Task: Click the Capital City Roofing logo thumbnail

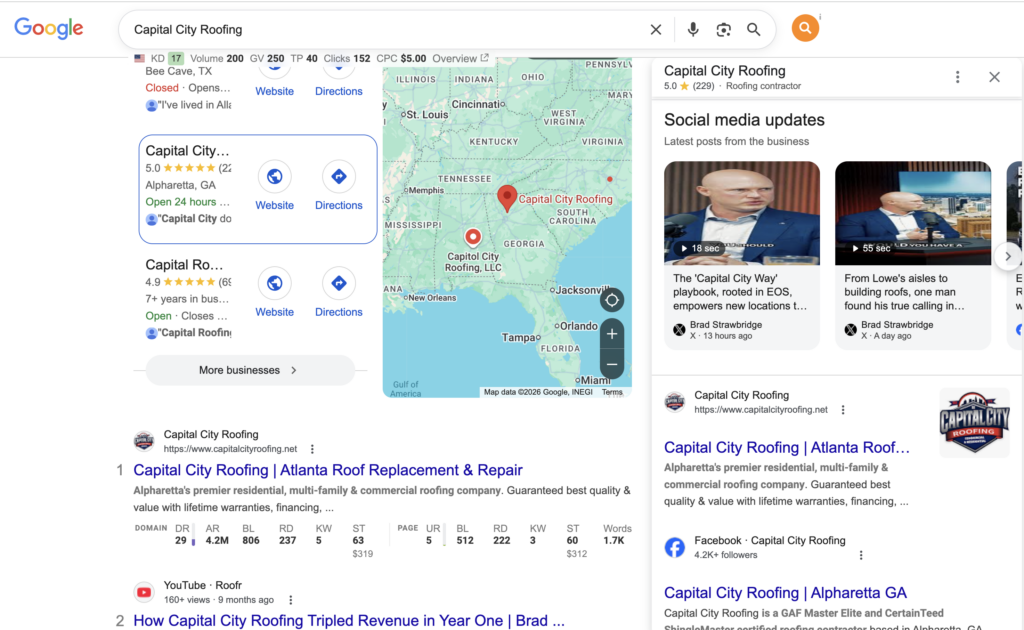Action: pyautogui.click(x=974, y=422)
